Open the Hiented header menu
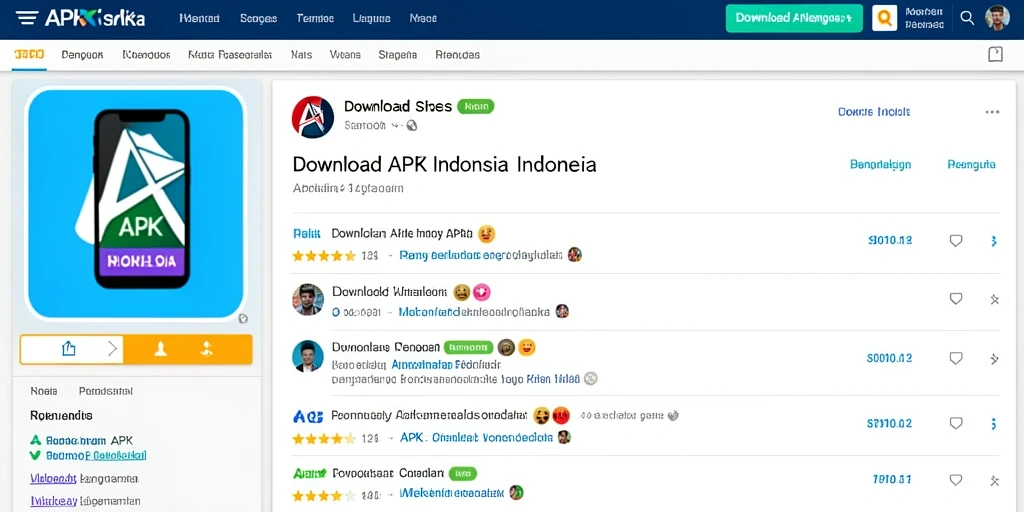1024x512 pixels. (199, 18)
